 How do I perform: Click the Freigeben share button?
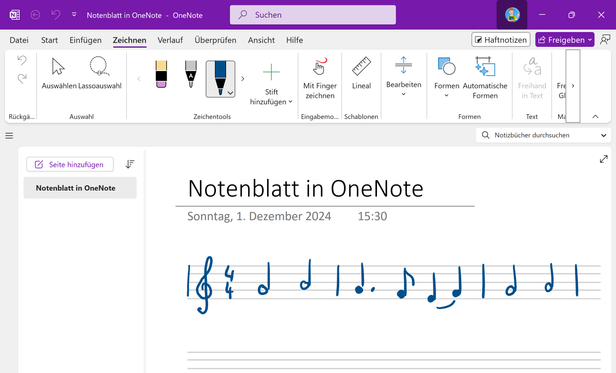[565, 40]
